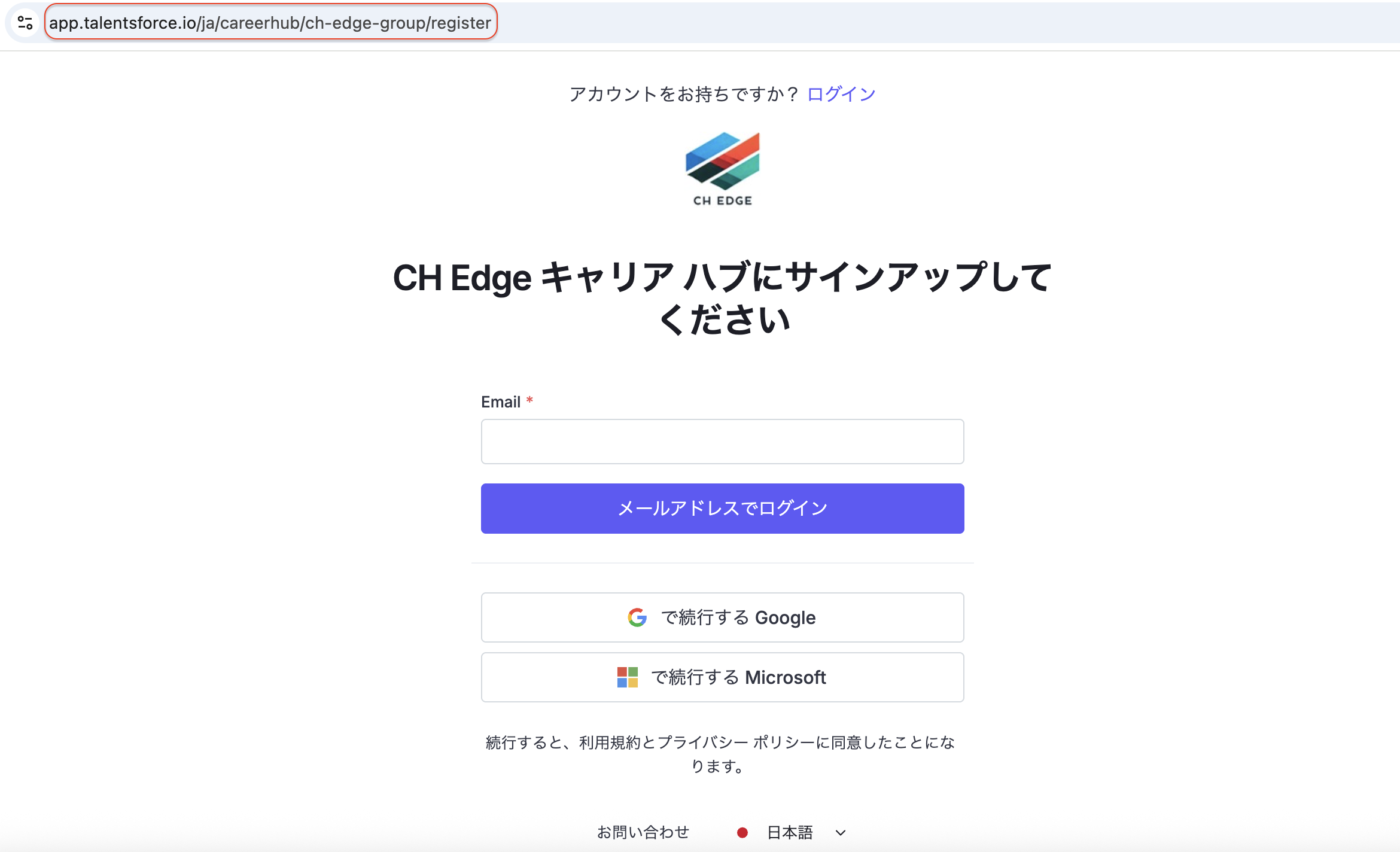Select the talentsforce register URL in address bar
The image size is (1400, 852).
[x=270, y=23]
